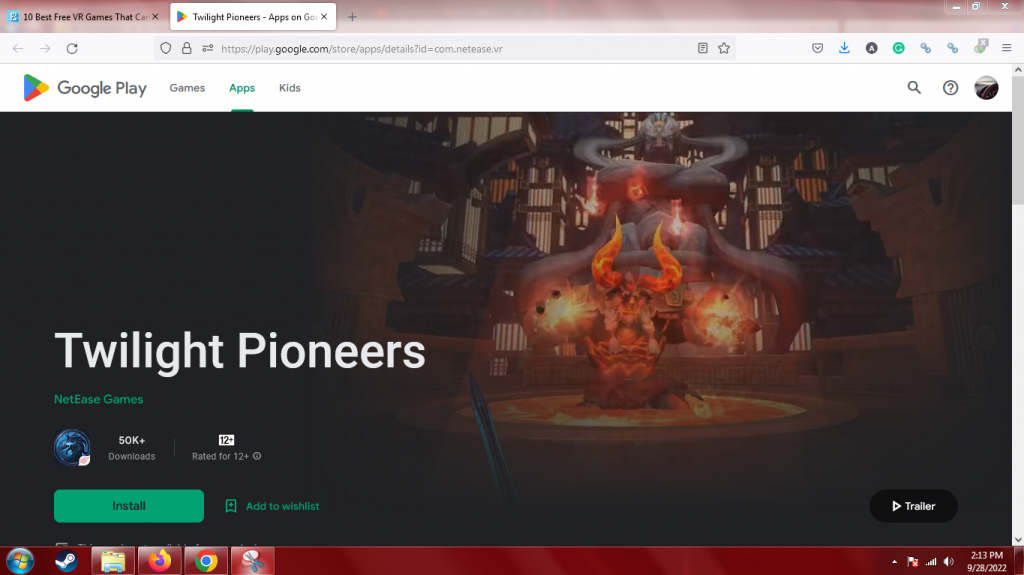Open the Firefox downloads panel
1024x575 pixels.
844,48
